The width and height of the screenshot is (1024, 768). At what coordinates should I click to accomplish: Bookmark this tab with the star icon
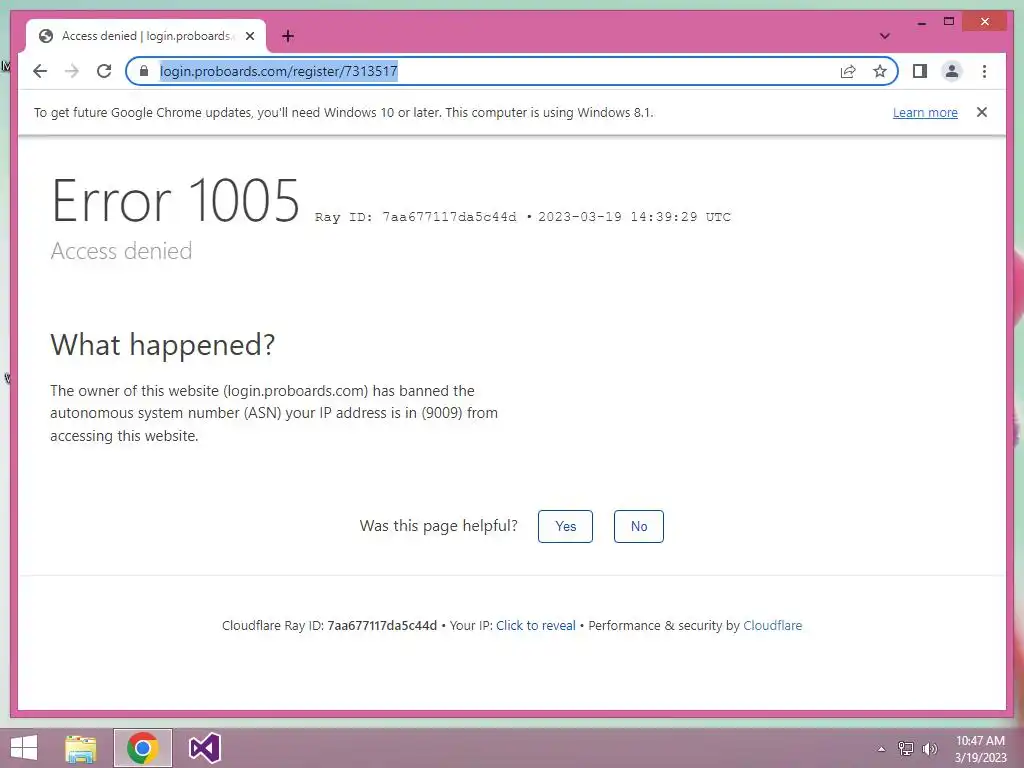point(880,71)
